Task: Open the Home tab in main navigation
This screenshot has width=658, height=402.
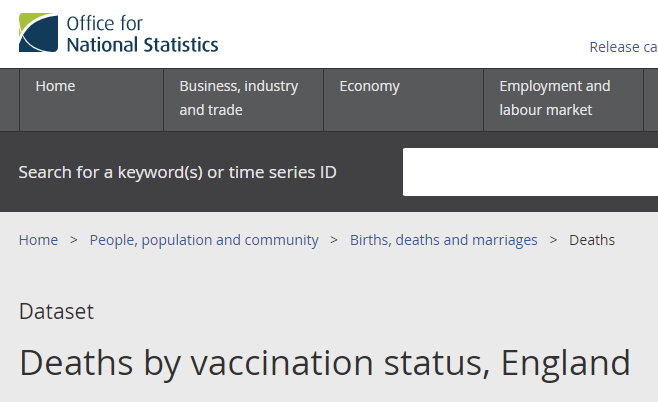Action: coord(55,87)
